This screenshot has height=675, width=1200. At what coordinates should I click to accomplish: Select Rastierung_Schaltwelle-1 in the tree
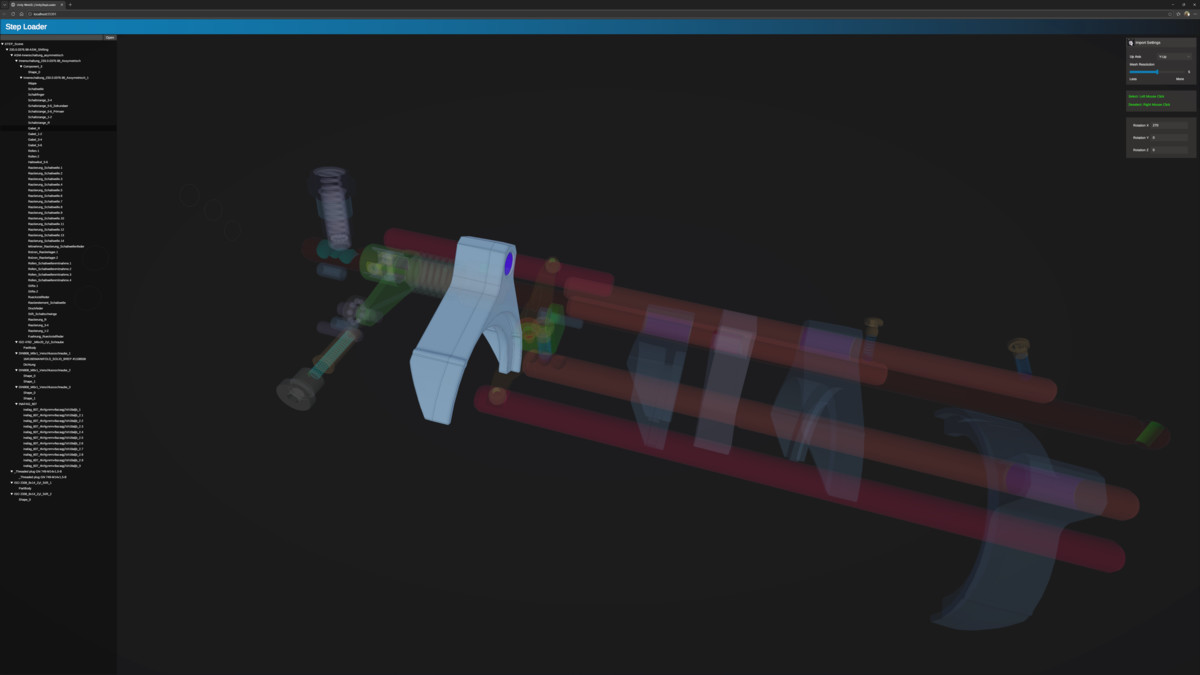click(45, 168)
